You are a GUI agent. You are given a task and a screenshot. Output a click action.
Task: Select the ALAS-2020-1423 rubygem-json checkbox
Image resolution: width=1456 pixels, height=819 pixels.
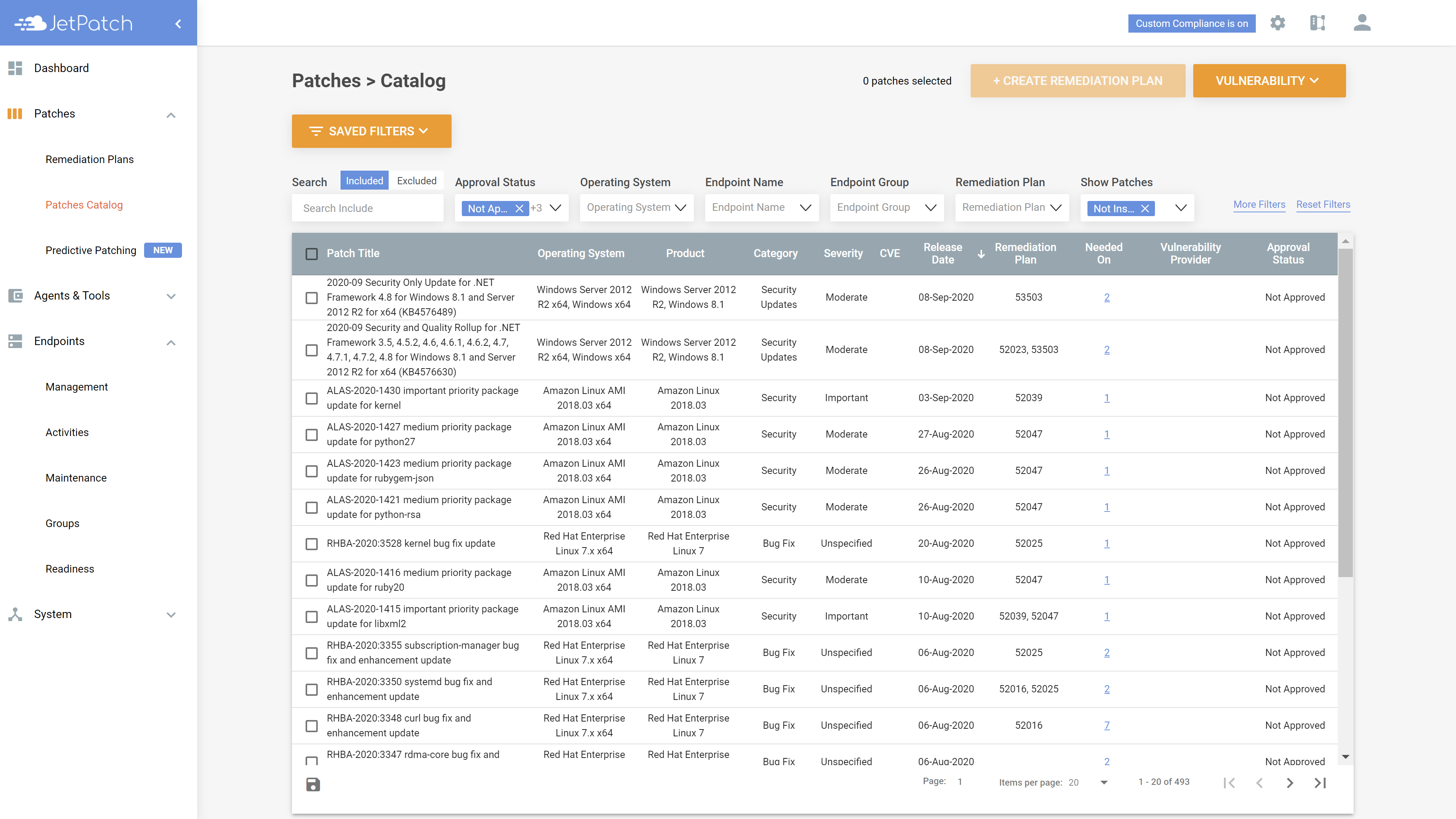311,471
